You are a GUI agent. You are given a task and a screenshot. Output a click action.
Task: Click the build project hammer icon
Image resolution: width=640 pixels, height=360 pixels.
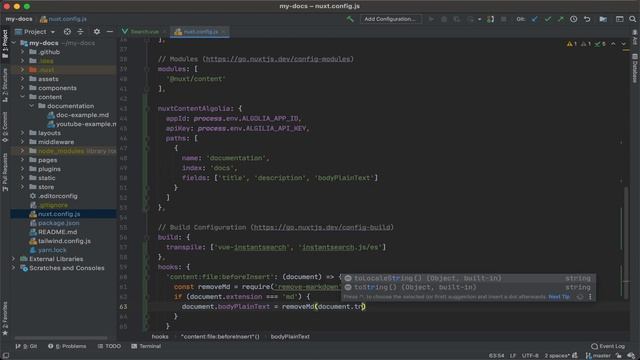350,19
